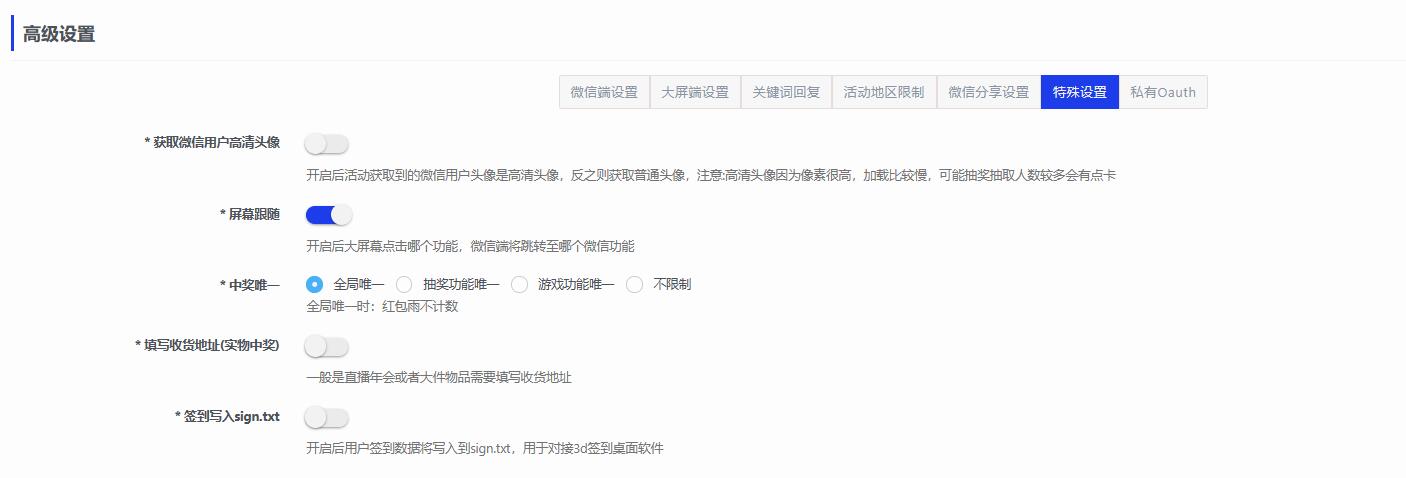The height and width of the screenshot is (478, 1406).
Task: Choose the 抽奖功能唯一 radio option
Action: coord(405,285)
